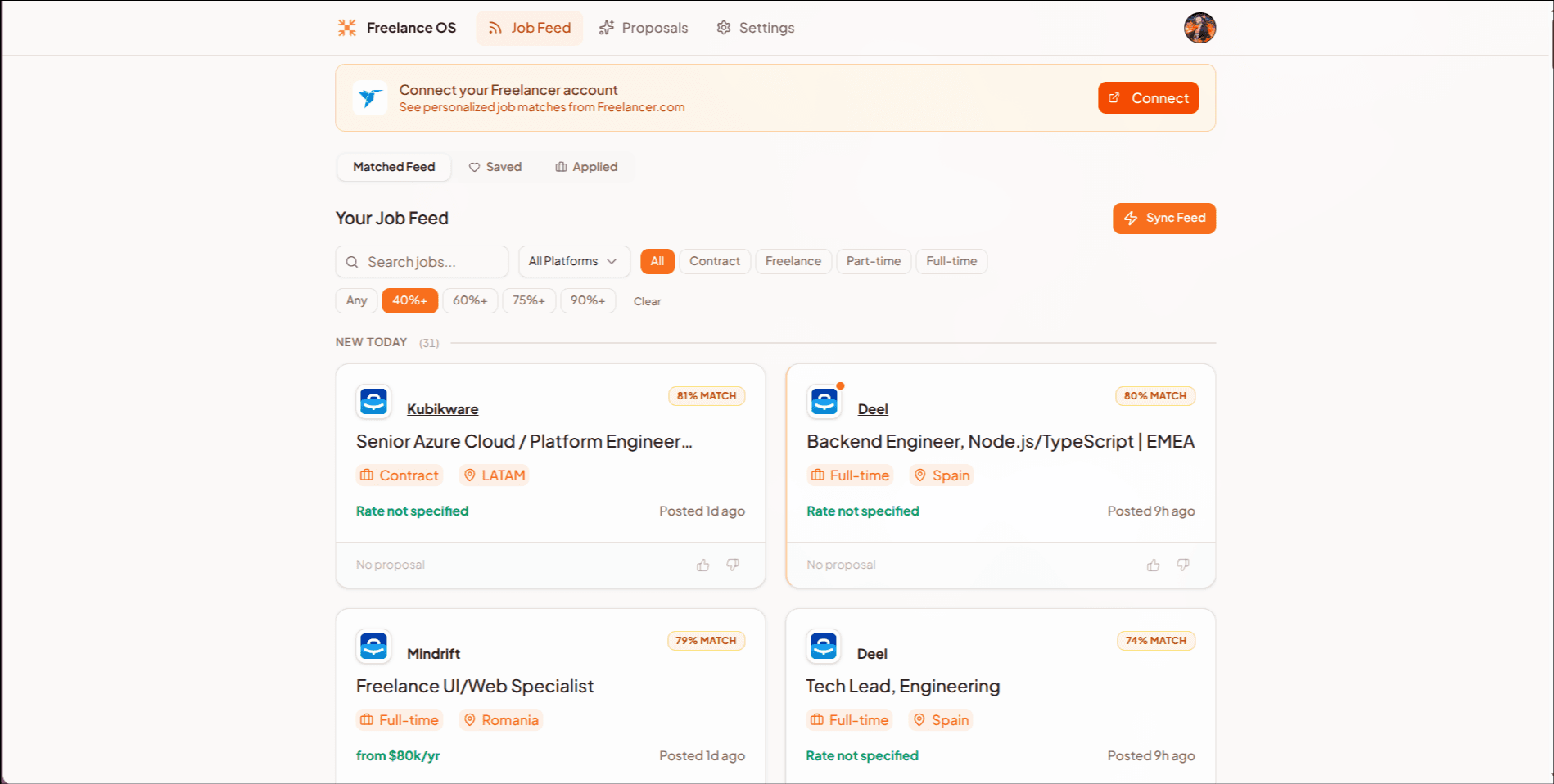Thumbs up the Senior Azure Cloud job
Viewport: 1554px width, 784px height.
702,565
